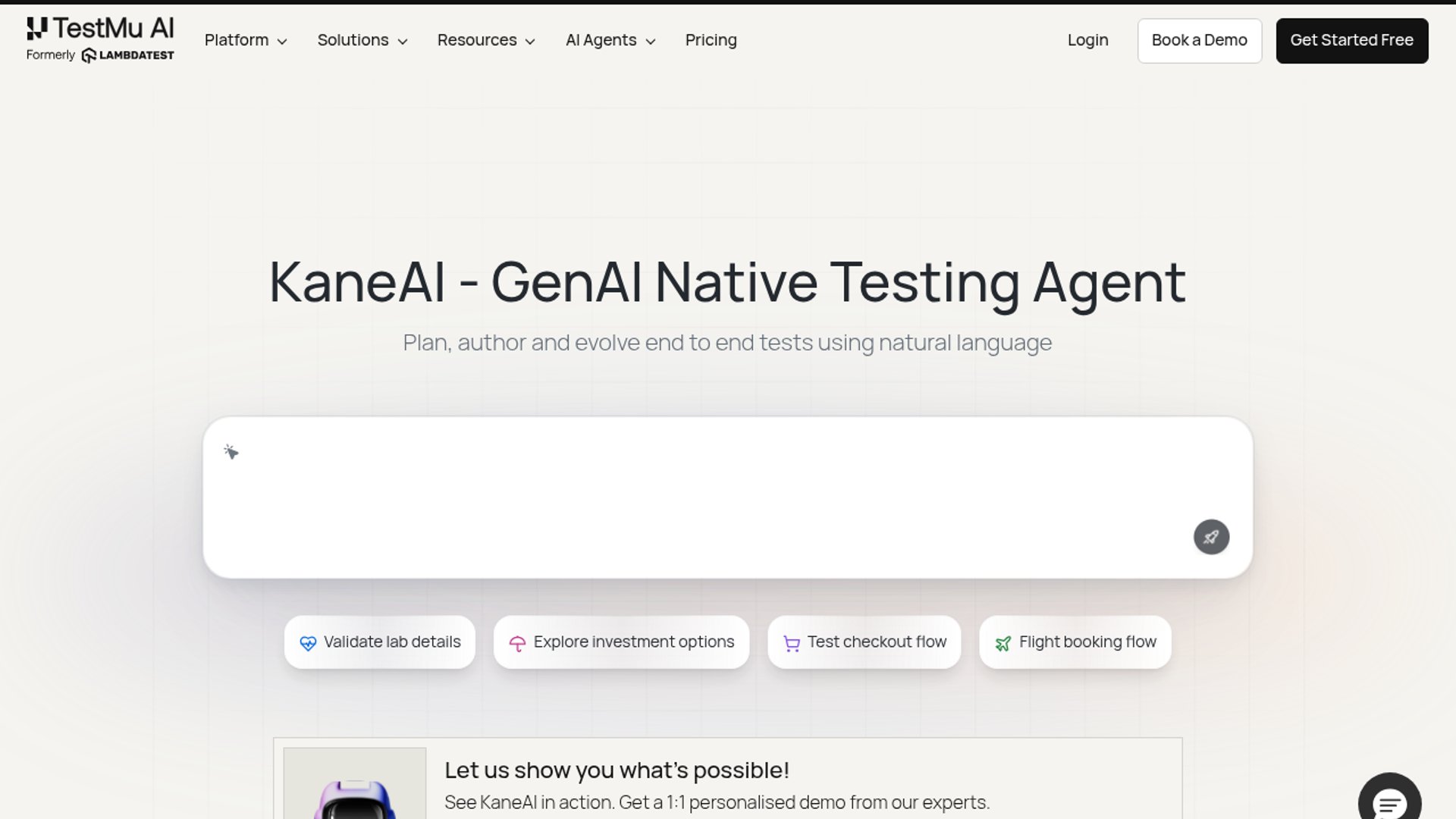This screenshot has height=819, width=1456.
Task: Open the chat support bubble icon
Action: [x=1389, y=802]
